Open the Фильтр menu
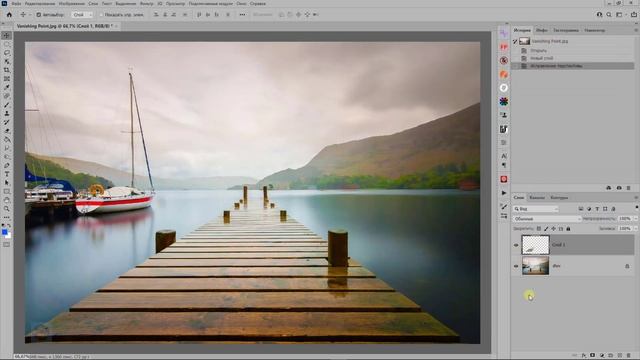Screen dimensions: 640x360 [147, 4]
